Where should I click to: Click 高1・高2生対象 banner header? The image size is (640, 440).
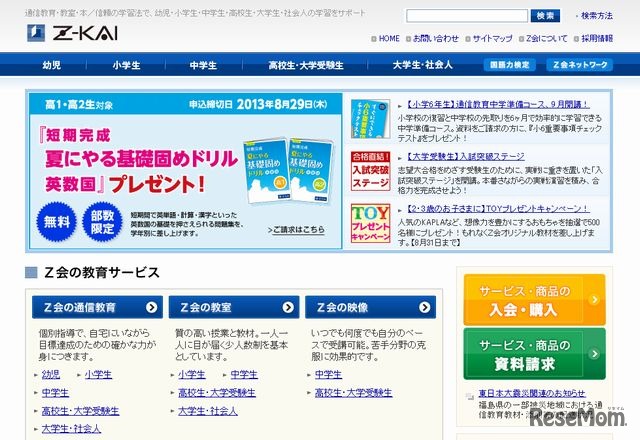(186, 104)
